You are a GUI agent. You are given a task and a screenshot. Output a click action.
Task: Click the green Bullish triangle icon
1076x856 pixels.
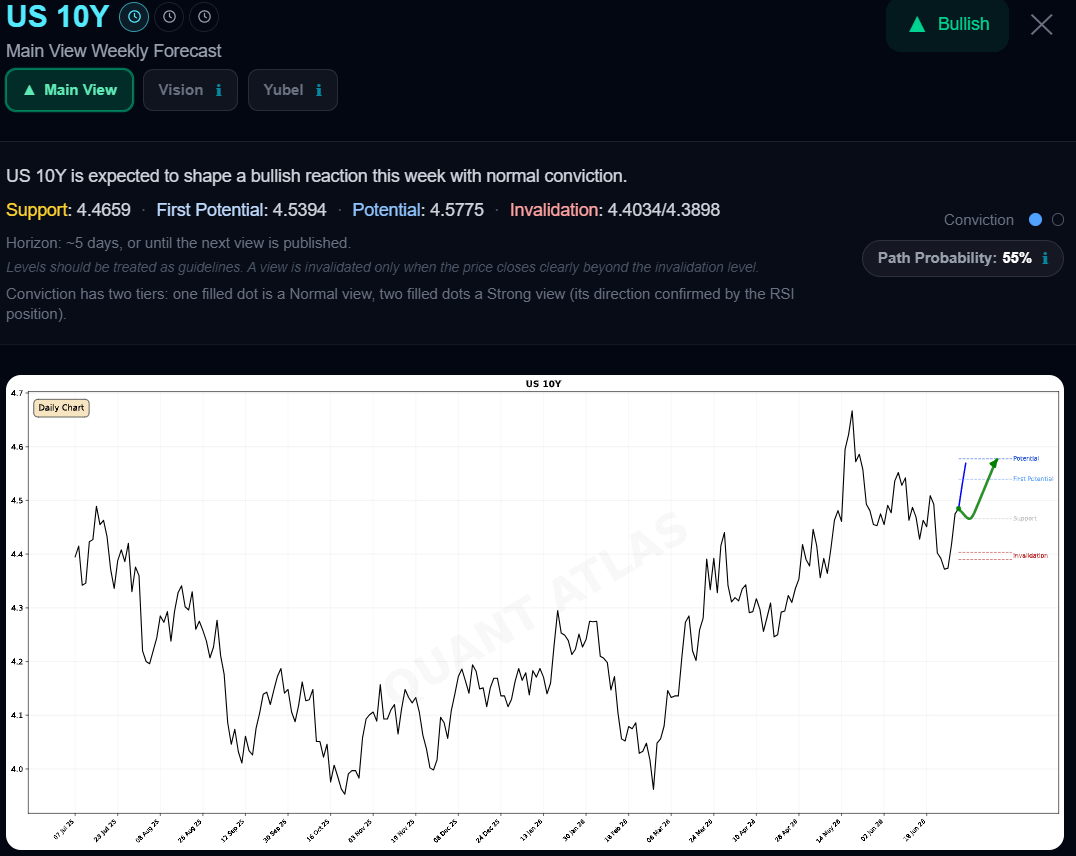point(917,25)
